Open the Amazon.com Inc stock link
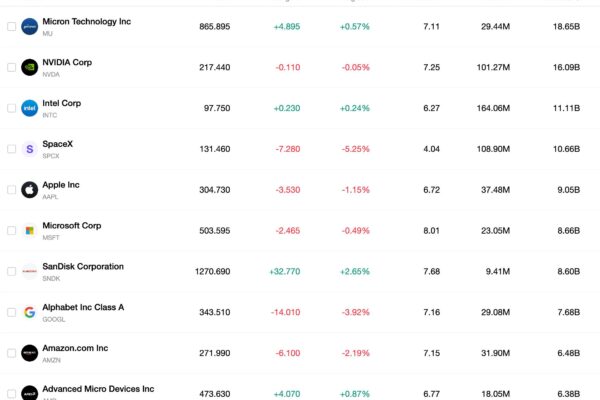 (75, 348)
